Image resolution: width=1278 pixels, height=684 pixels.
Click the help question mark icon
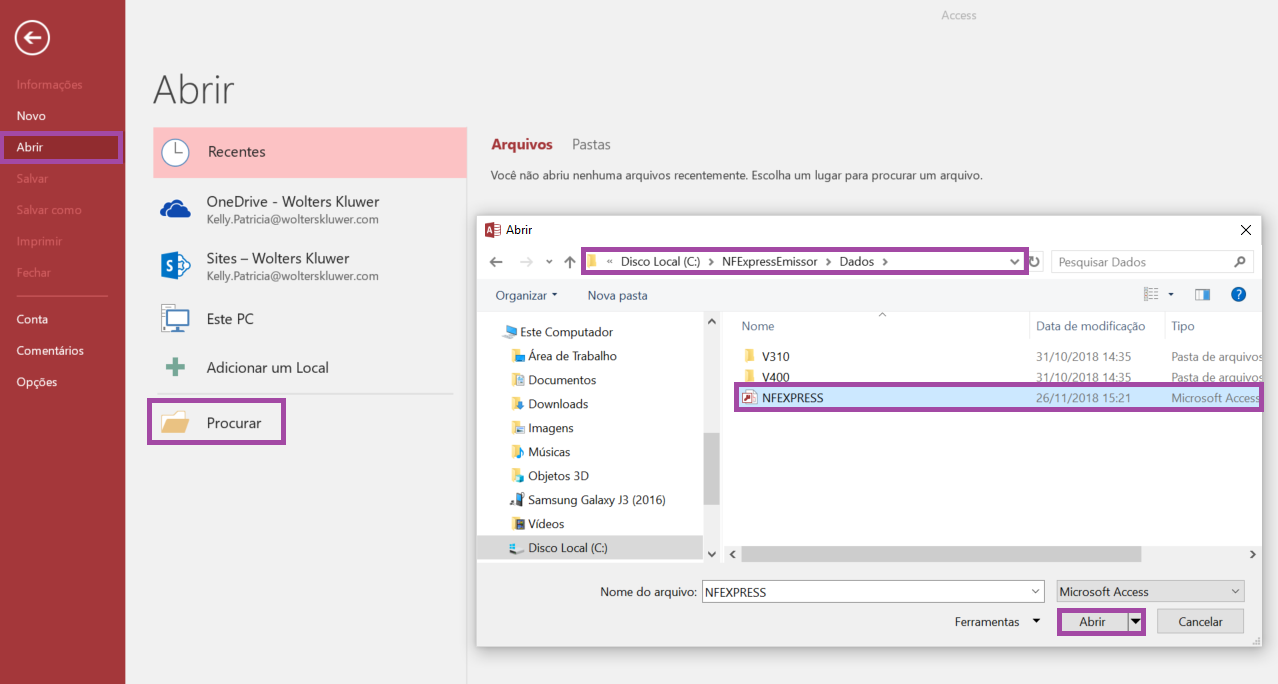[x=1238, y=295]
